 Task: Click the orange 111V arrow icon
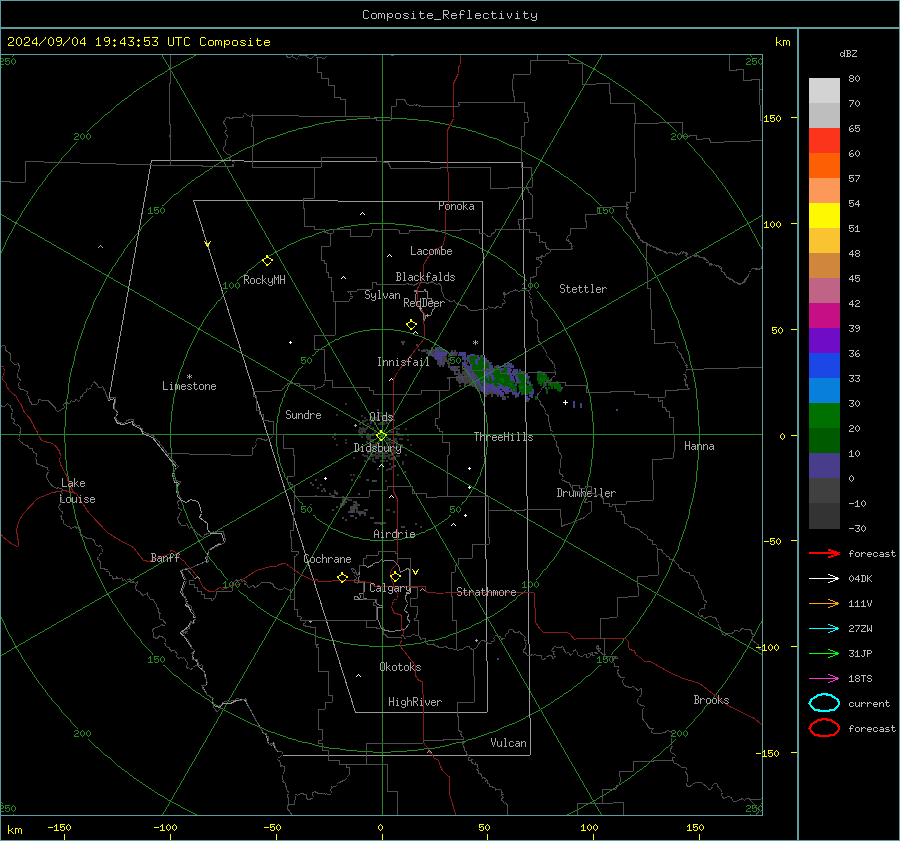[x=824, y=603]
